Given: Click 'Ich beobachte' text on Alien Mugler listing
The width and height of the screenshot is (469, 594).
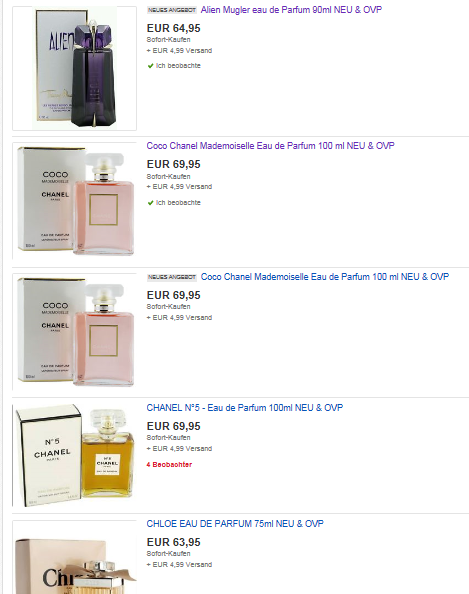Looking at the screenshot, I should pos(178,66).
